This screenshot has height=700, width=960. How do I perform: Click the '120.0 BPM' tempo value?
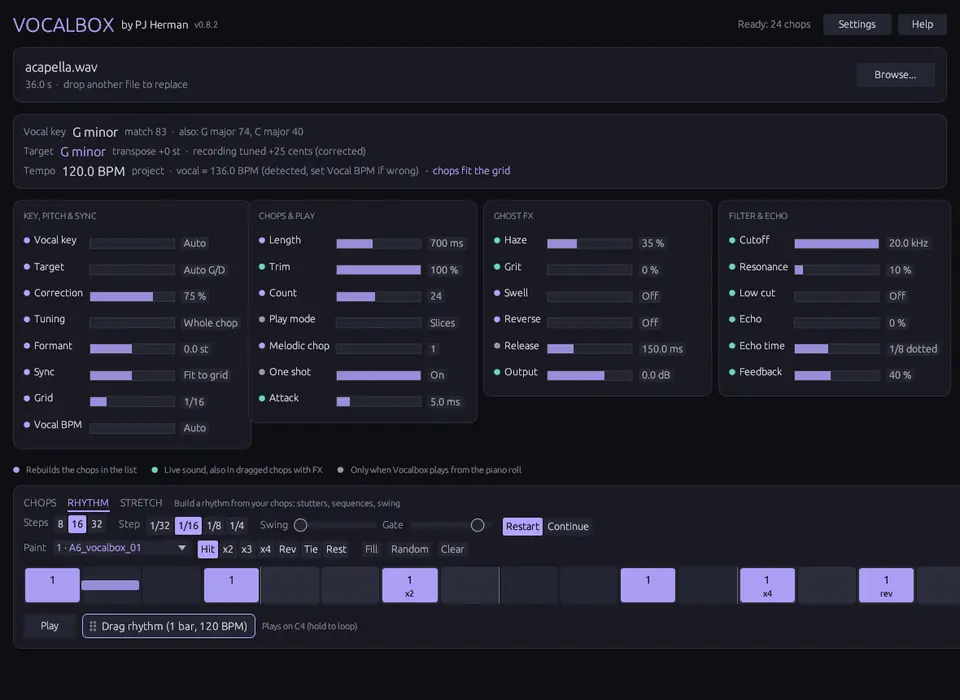pos(94,171)
